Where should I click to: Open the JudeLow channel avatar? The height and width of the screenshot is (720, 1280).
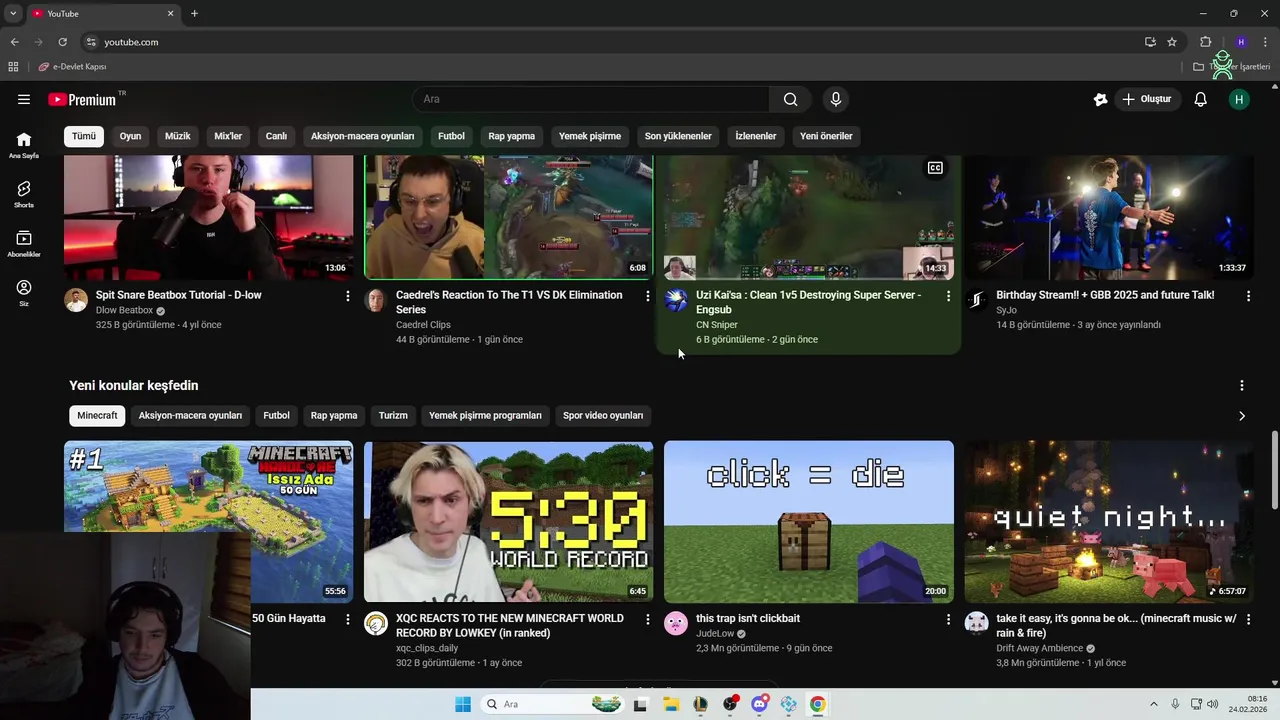coord(676,623)
